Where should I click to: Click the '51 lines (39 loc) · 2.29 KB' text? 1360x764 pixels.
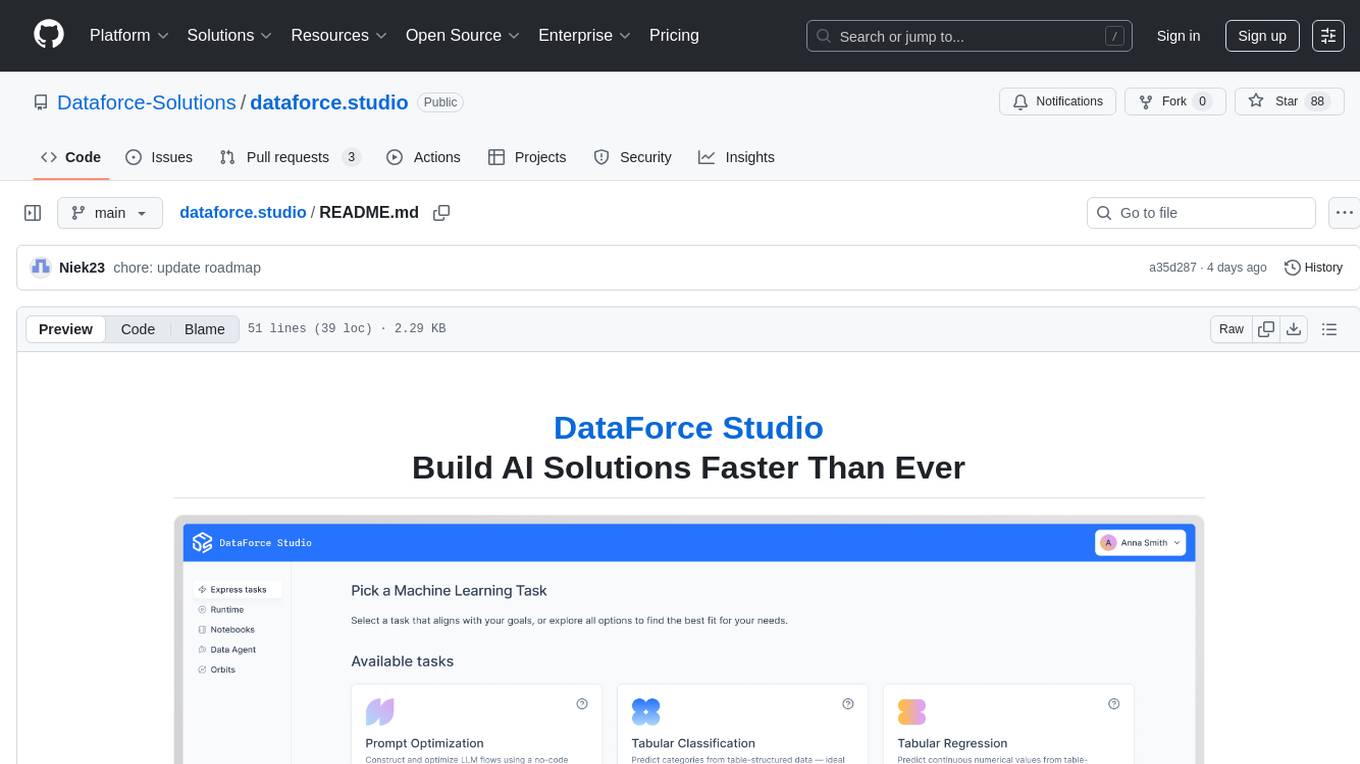pos(346,329)
